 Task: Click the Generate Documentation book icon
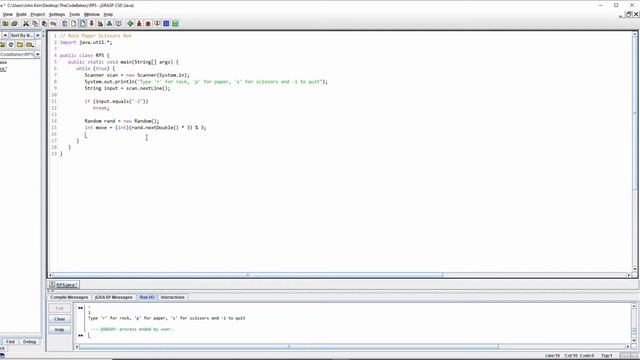(118, 24)
